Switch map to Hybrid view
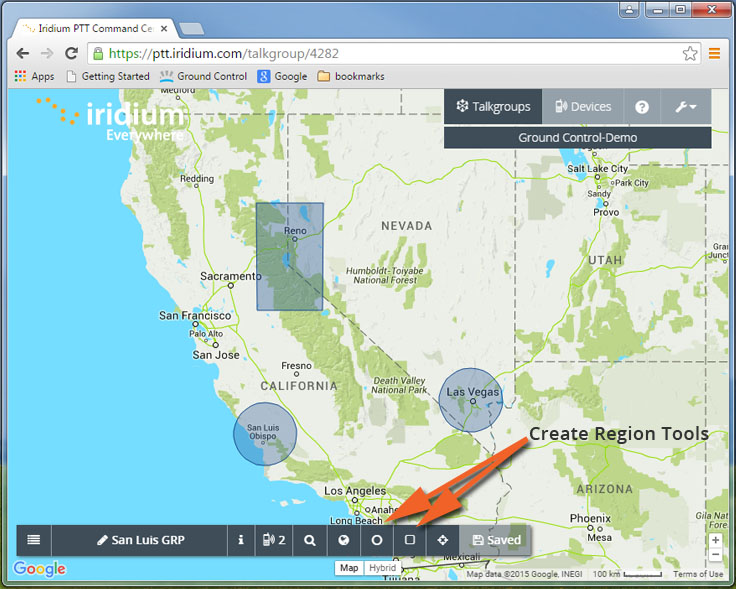This screenshot has width=736, height=589. pyautogui.click(x=382, y=568)
